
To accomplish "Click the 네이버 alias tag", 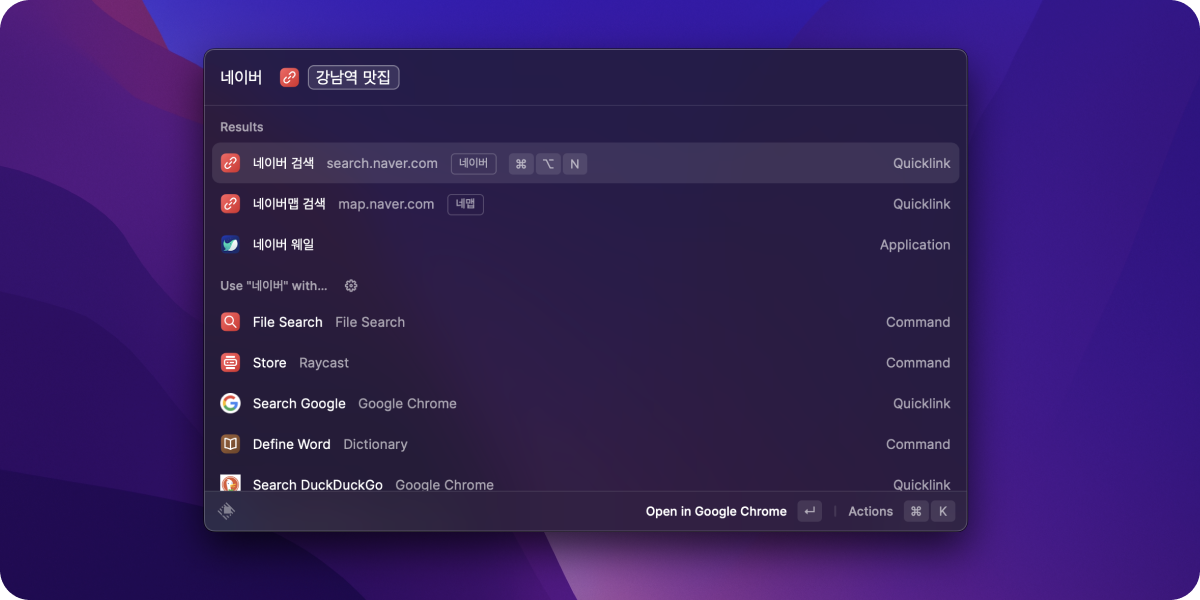I will pyautogui.click(x=473, y=163).
